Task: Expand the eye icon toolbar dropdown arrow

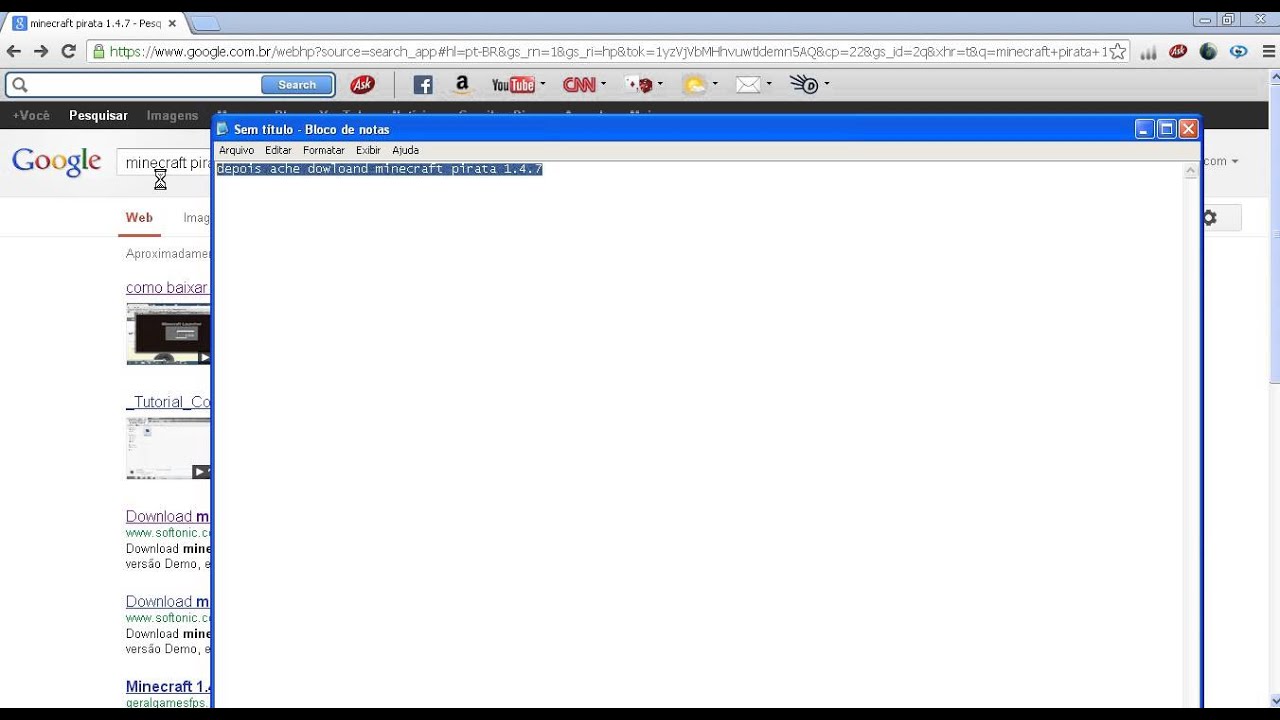Action: tap(826, 85)
